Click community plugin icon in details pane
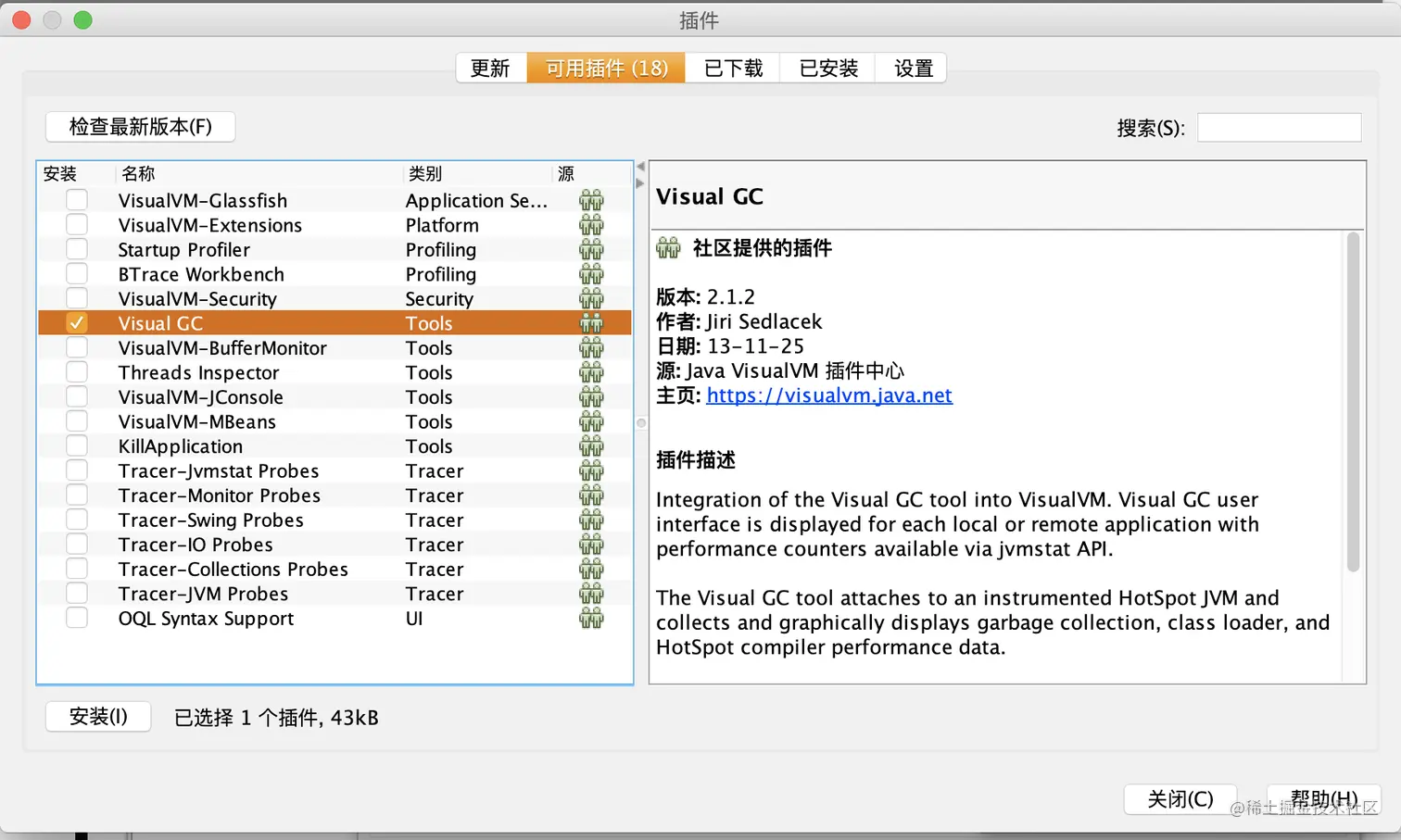This screenshot has width=1401, height=840. (668, 247)
